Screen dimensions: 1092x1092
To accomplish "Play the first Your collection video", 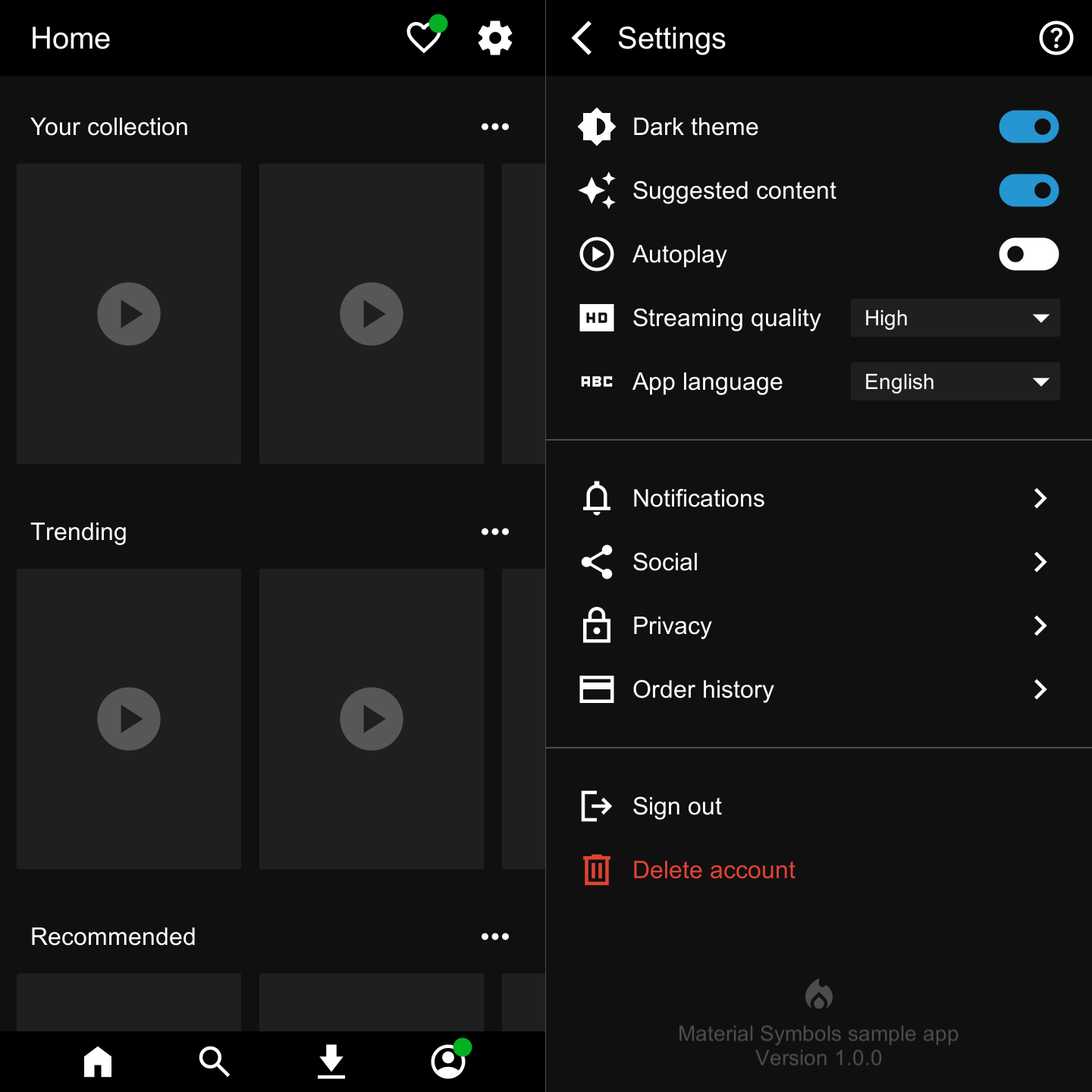I will [129, 314].
